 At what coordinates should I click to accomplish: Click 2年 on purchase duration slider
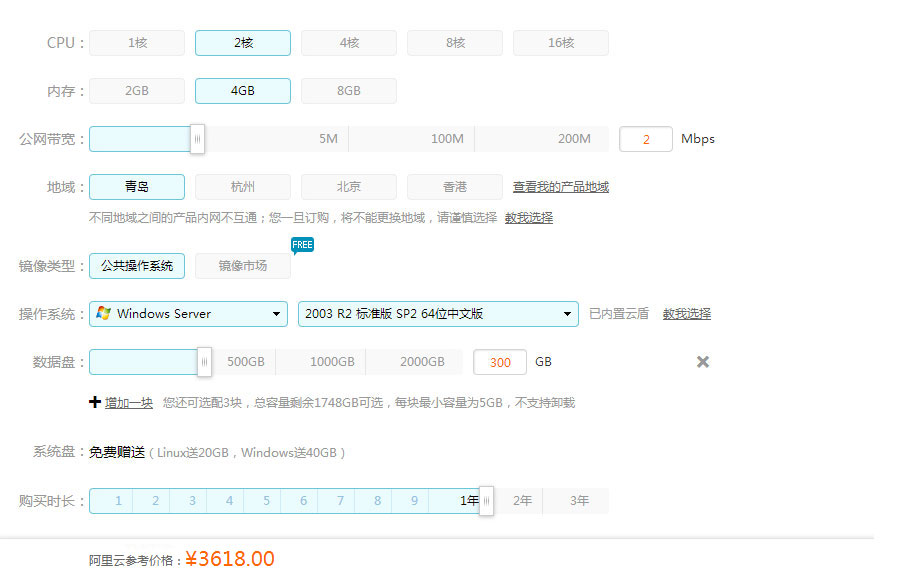click(x=522, y=501)
